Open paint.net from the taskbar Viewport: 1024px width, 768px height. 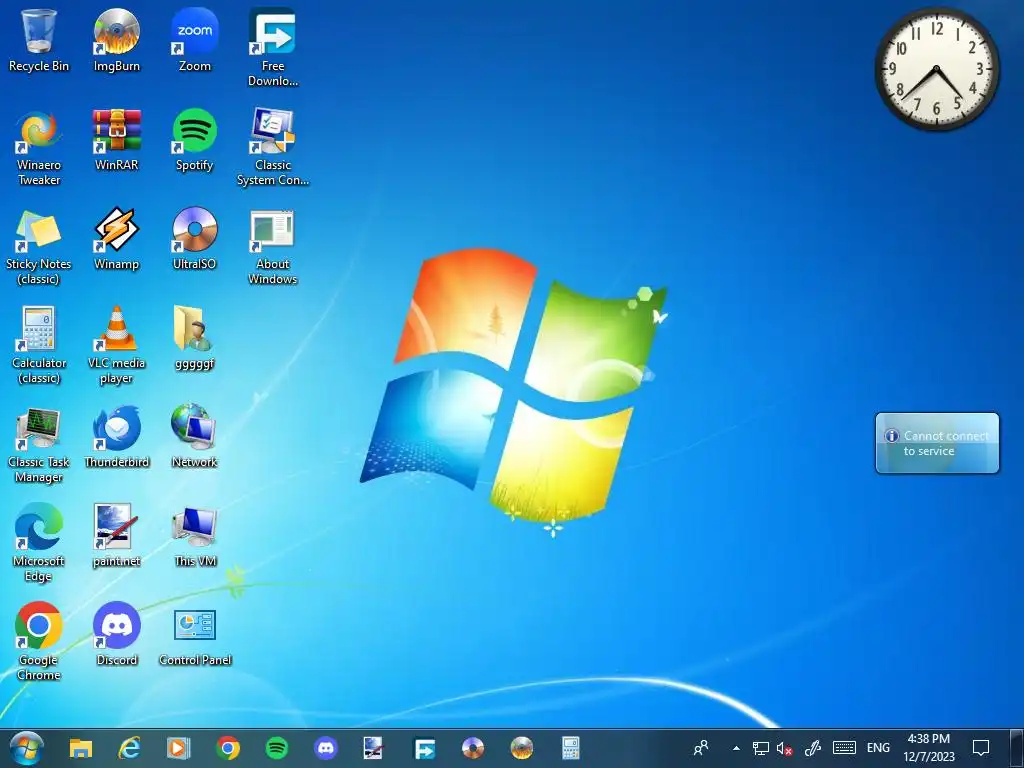click(375, 748)
